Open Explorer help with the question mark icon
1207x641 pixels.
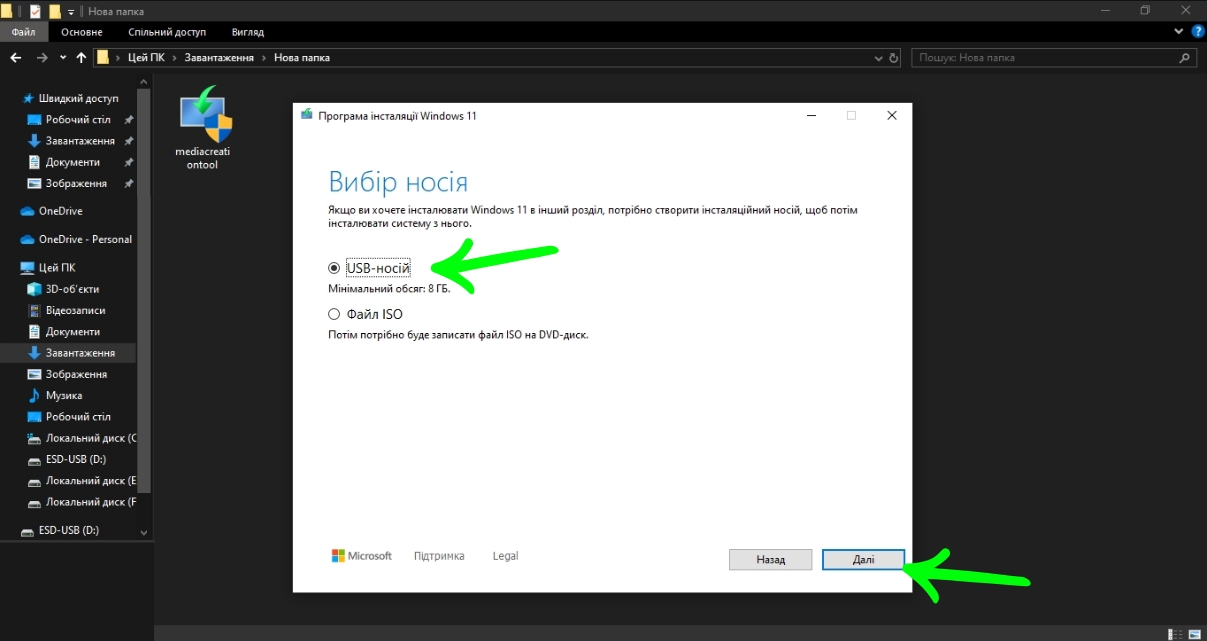tap(1196, 32)
